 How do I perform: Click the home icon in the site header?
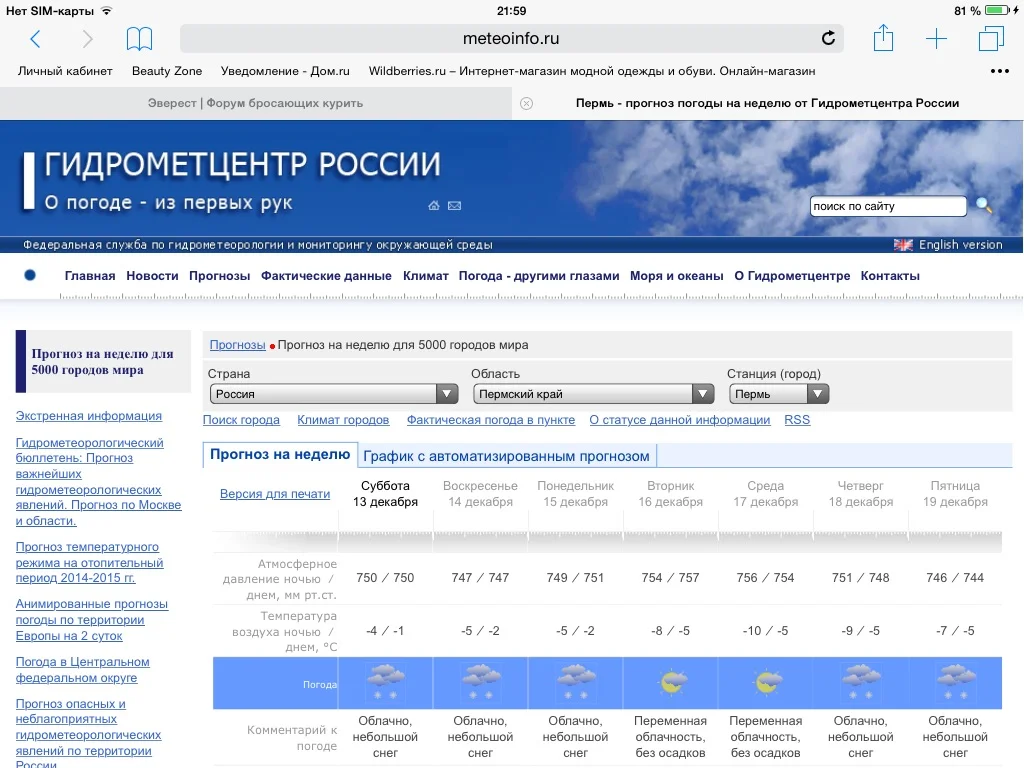point(433,205)
